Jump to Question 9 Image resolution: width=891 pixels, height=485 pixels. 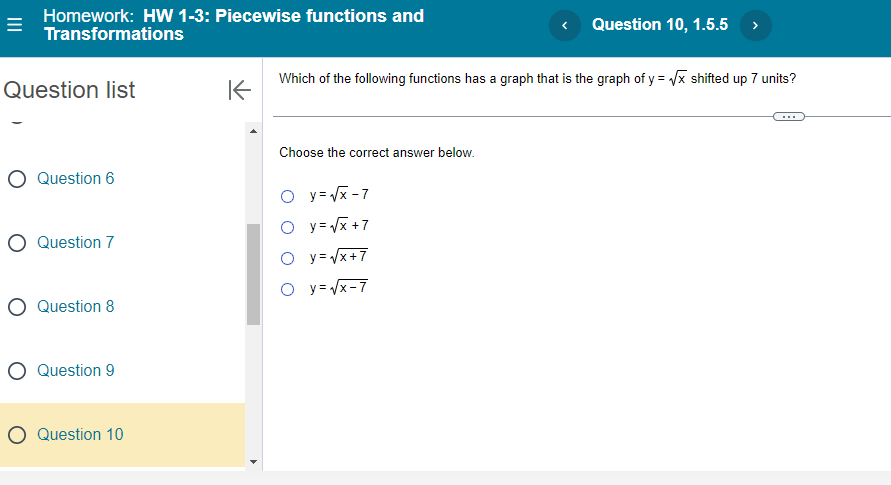(76, 371)
